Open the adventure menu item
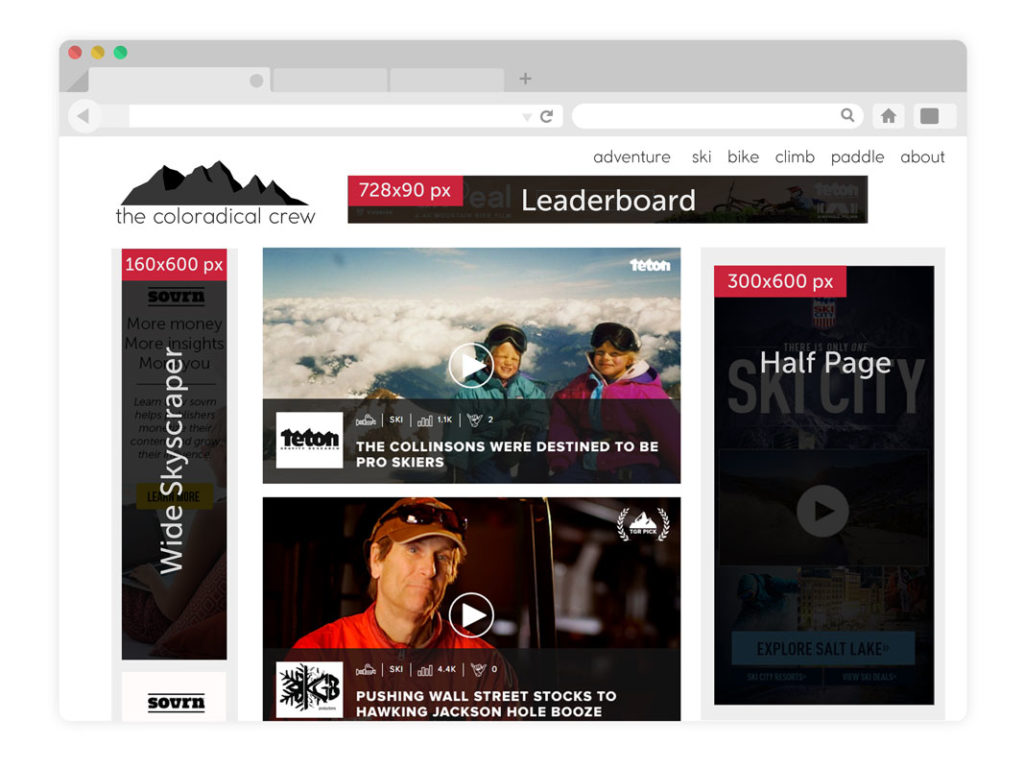The width and height of the screenshot is (1024, 768). 631,157
